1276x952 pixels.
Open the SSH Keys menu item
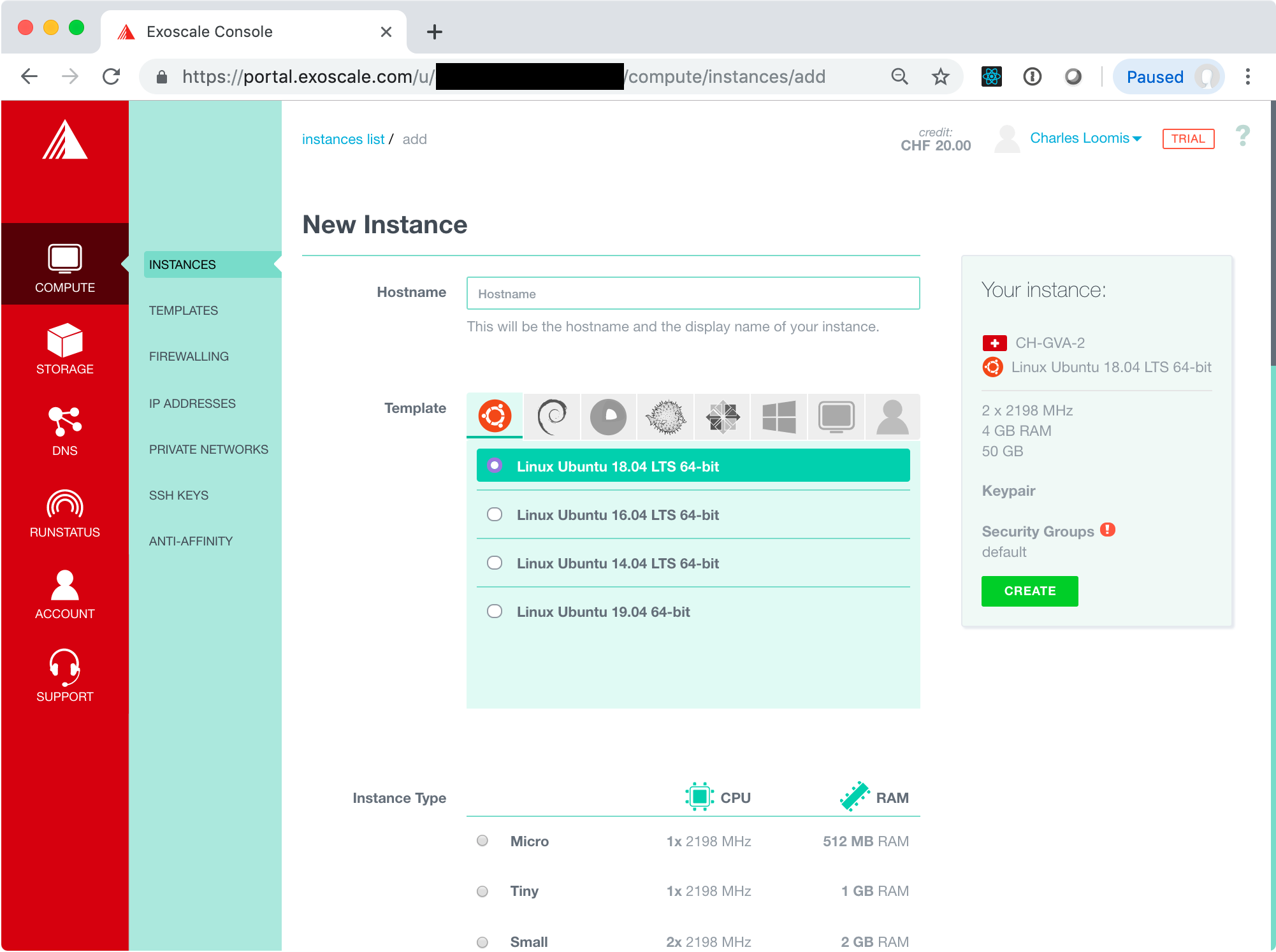point(179,495)
